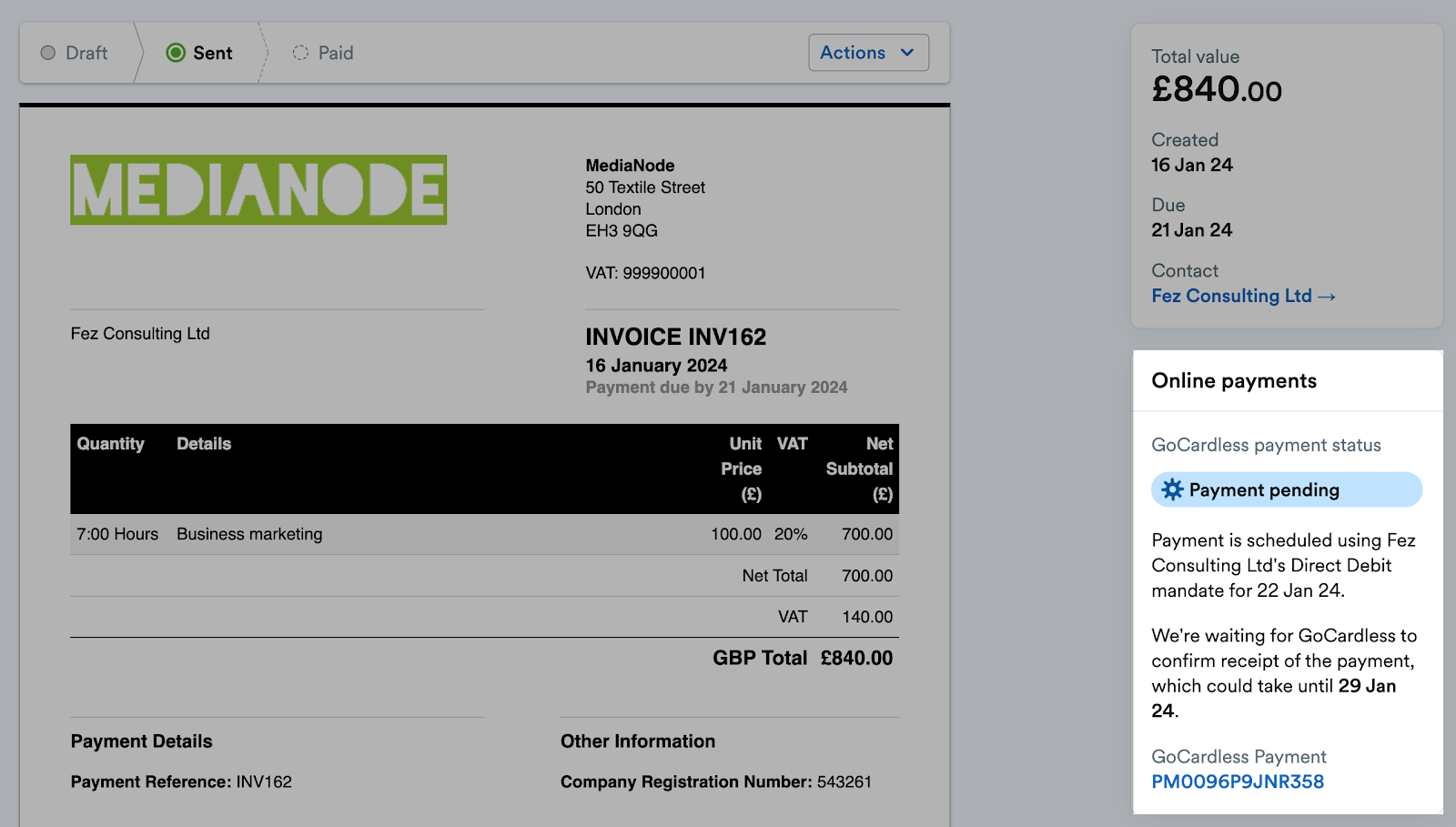The image size is (1456, 827).
Task: Click the dashed Paid status circle icon
Action: click(x=300, y=53)
